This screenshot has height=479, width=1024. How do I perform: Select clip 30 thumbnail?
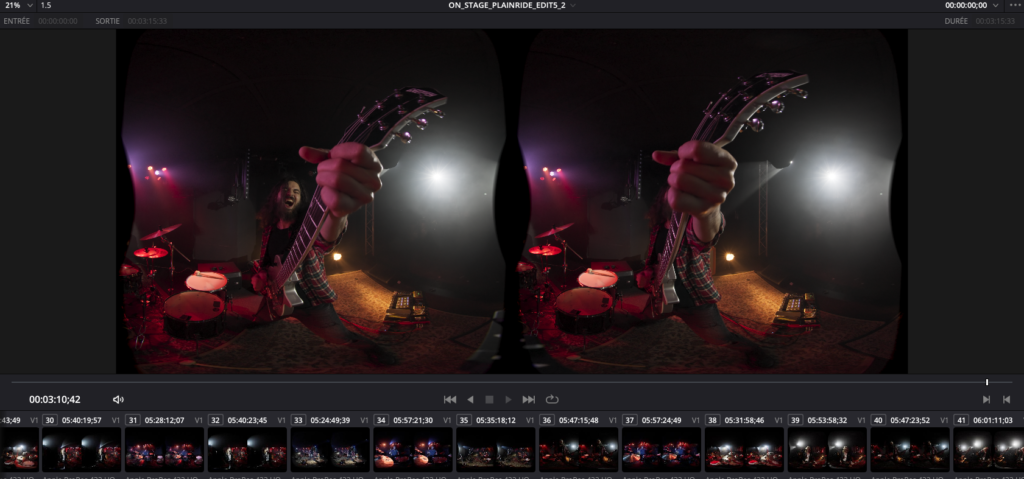pyautogui.click(x=81, y=449)
